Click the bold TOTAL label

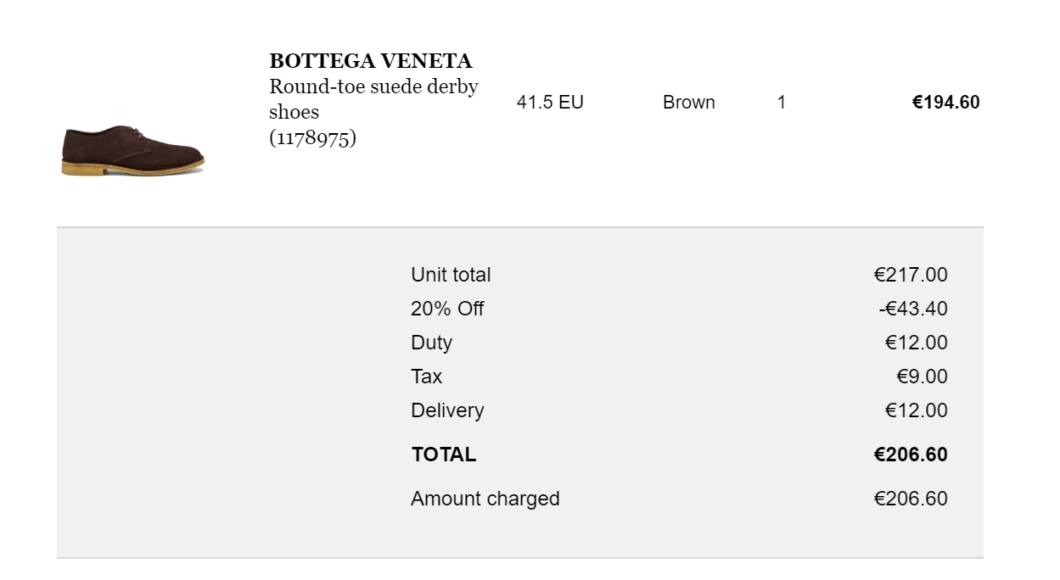click(x=443, y=454)
